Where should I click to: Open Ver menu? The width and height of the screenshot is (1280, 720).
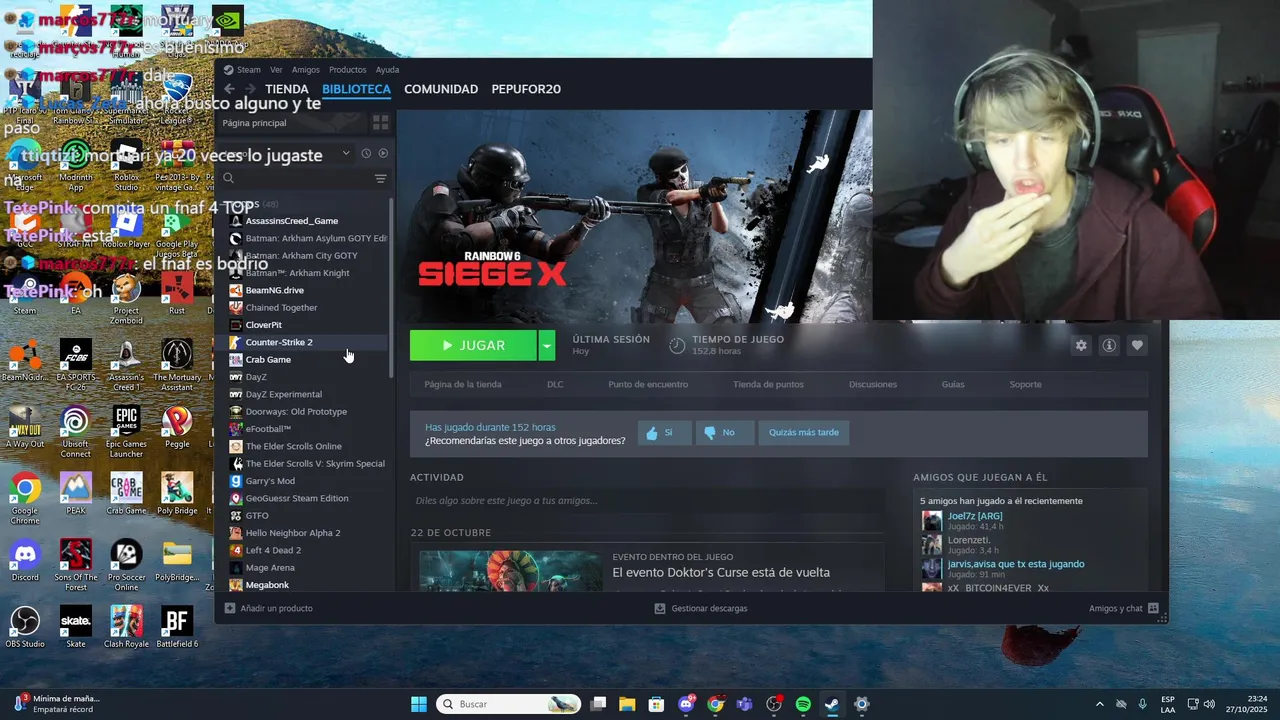point(276,70)
